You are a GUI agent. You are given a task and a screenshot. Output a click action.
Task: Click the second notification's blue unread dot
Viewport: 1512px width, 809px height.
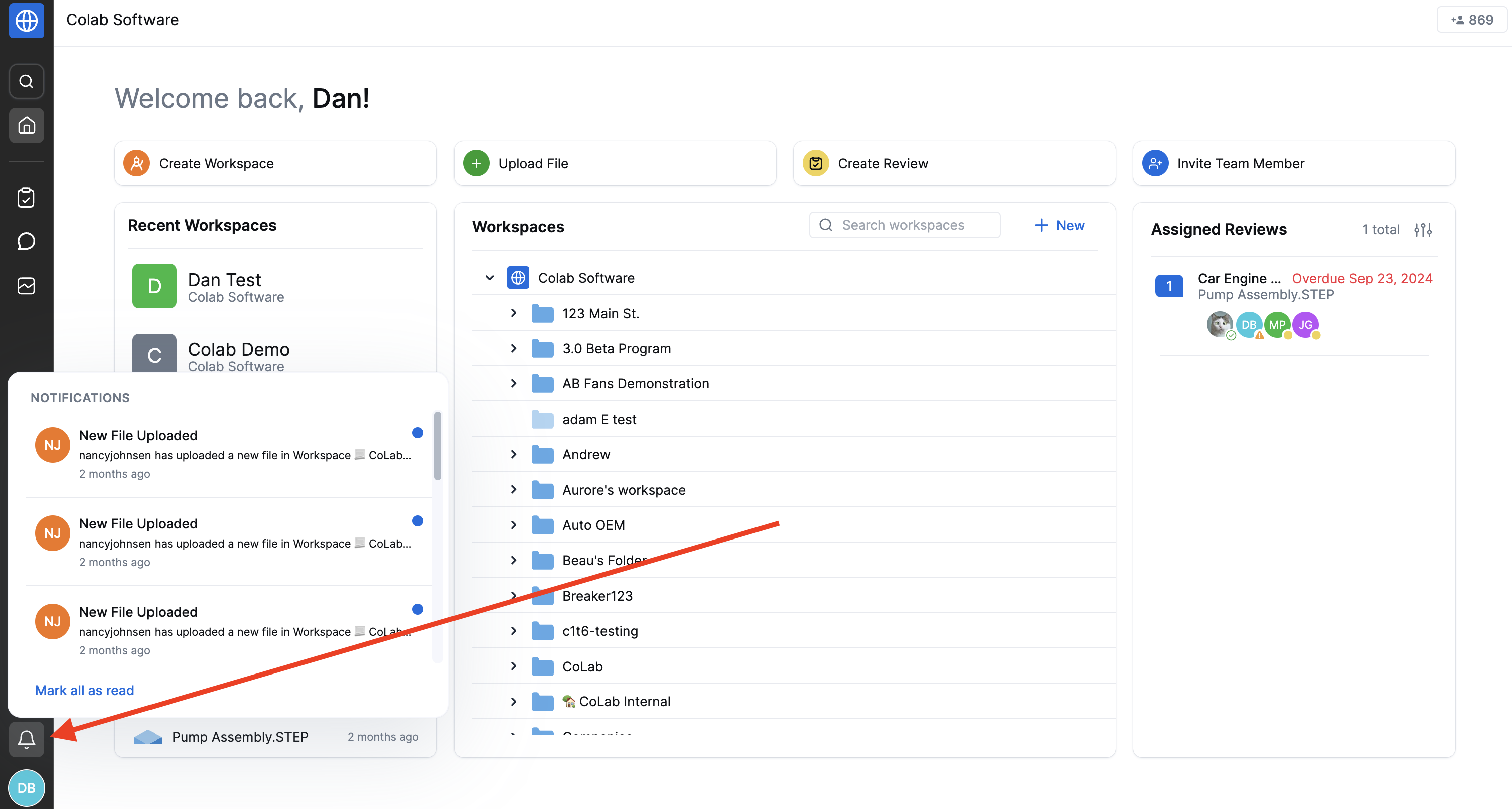418,521
